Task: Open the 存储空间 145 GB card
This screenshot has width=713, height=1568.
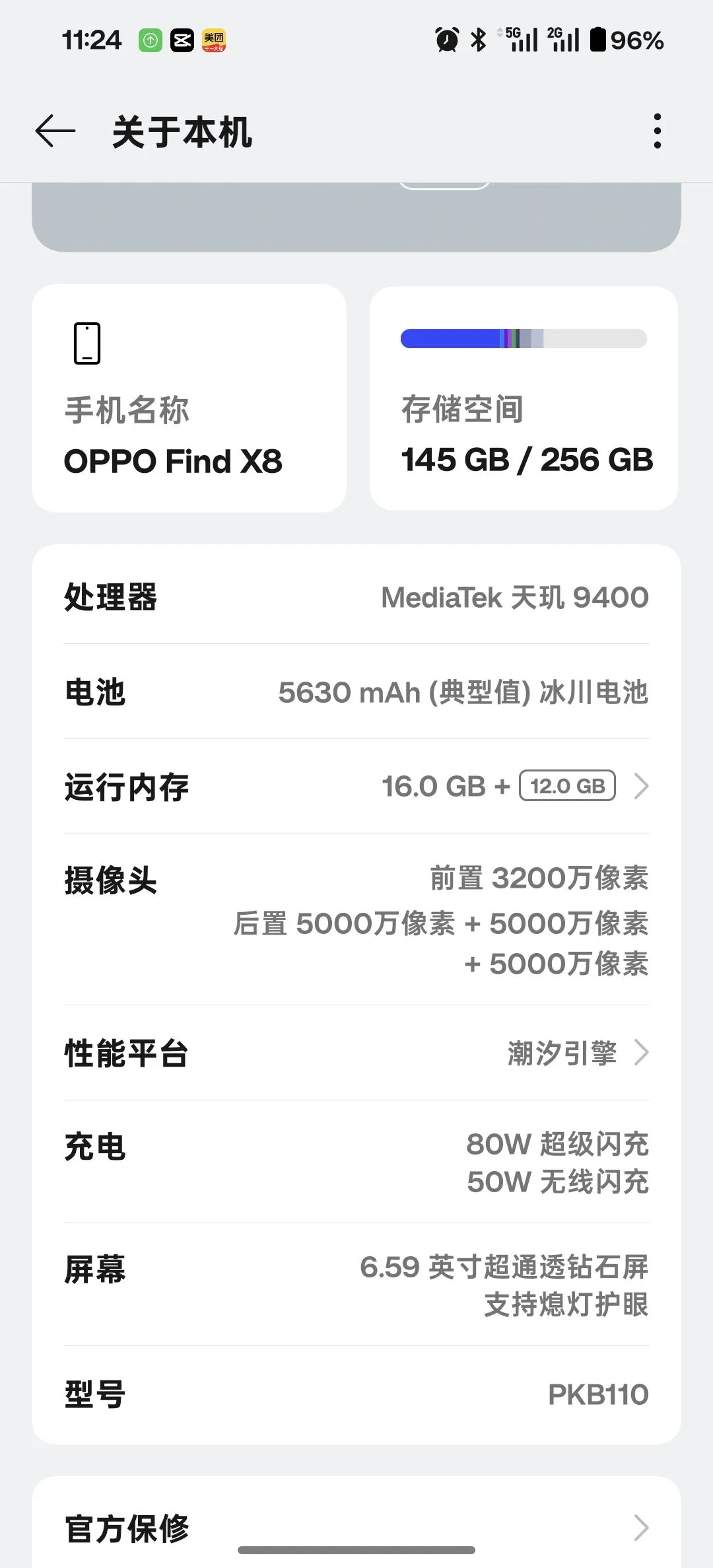Action: tap(524, 423)
